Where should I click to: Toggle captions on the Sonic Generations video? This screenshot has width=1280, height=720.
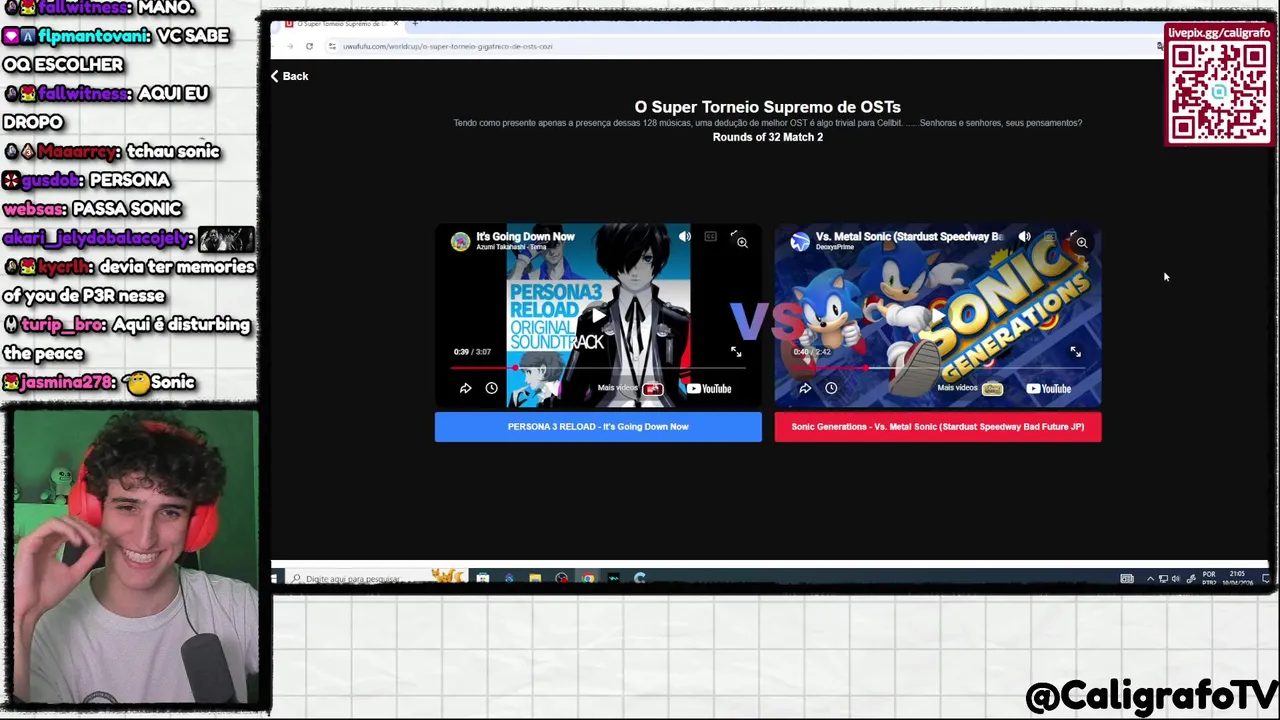pyautogui.click(x=1050, y=237)
